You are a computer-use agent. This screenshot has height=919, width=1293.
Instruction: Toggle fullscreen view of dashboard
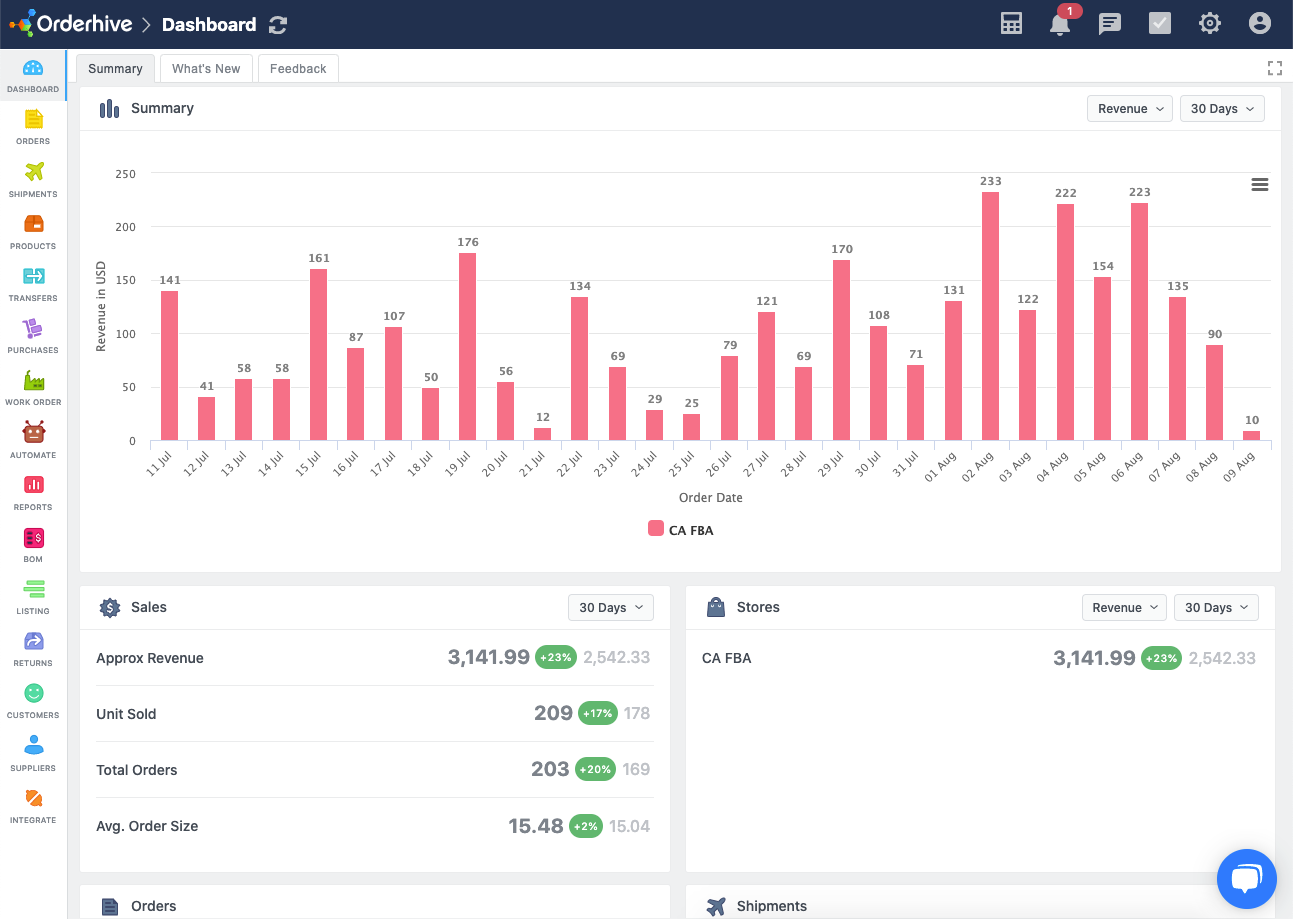[x=1274, y=68]
